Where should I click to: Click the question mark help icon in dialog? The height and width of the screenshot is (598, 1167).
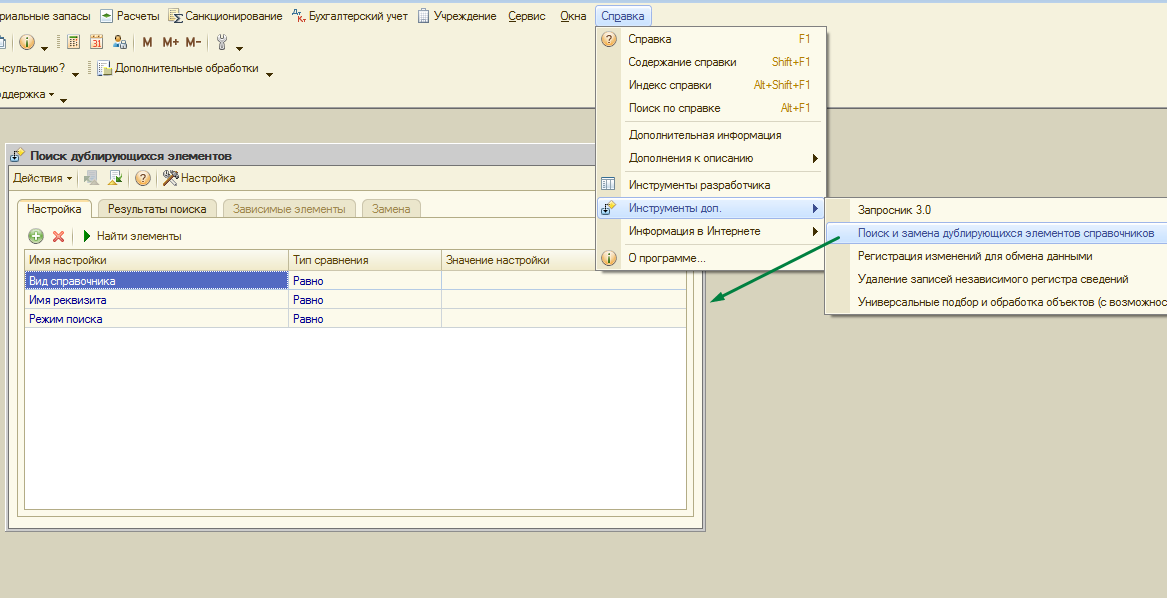click(x=142, y=178)
